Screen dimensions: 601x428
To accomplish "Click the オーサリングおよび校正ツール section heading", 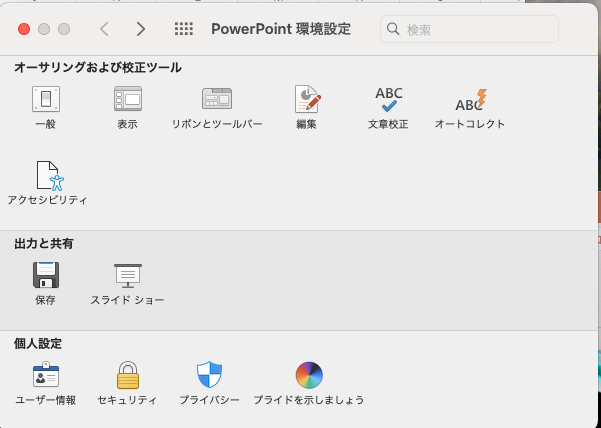I will point(98,68).
